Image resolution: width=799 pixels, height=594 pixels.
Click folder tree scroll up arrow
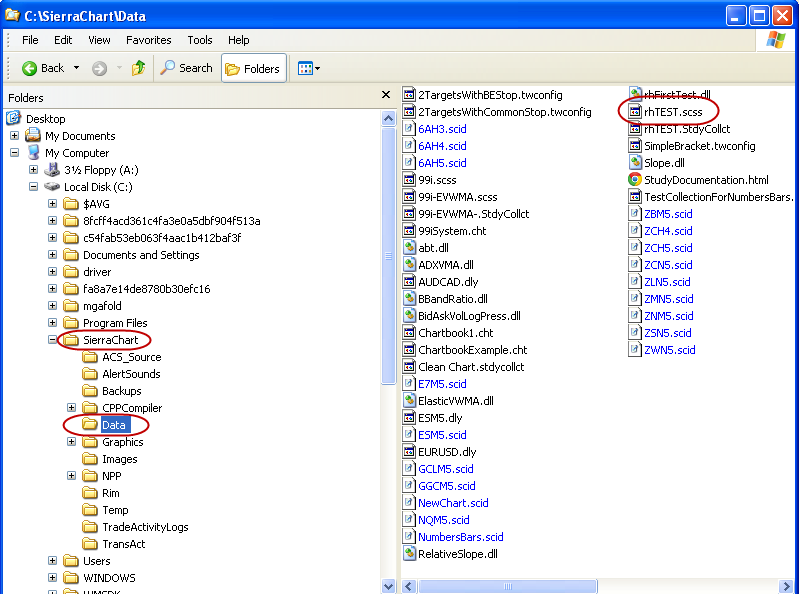pyautogui.click(x=388, y=119)
